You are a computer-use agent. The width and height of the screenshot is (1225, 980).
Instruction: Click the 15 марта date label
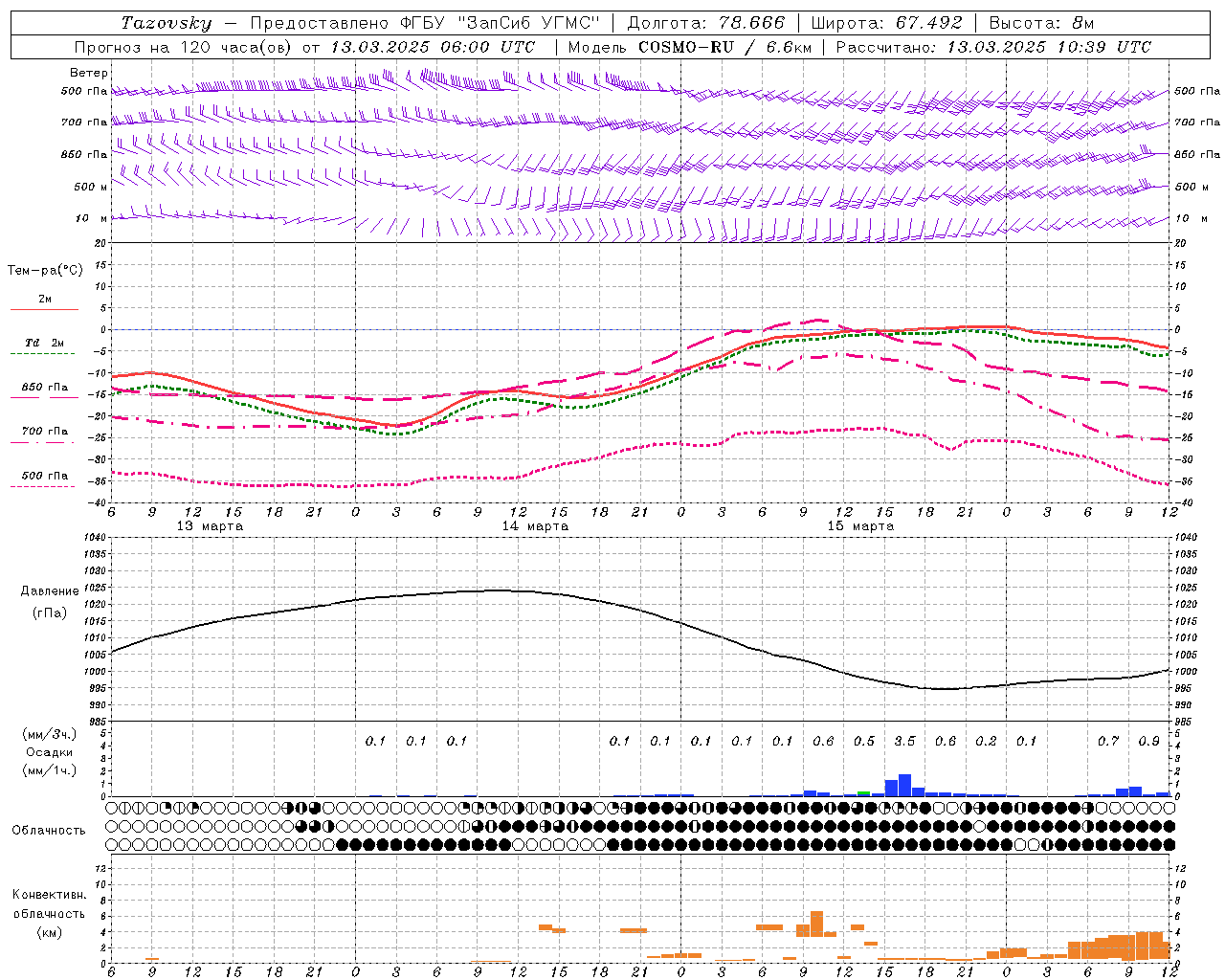coord(860,526)
